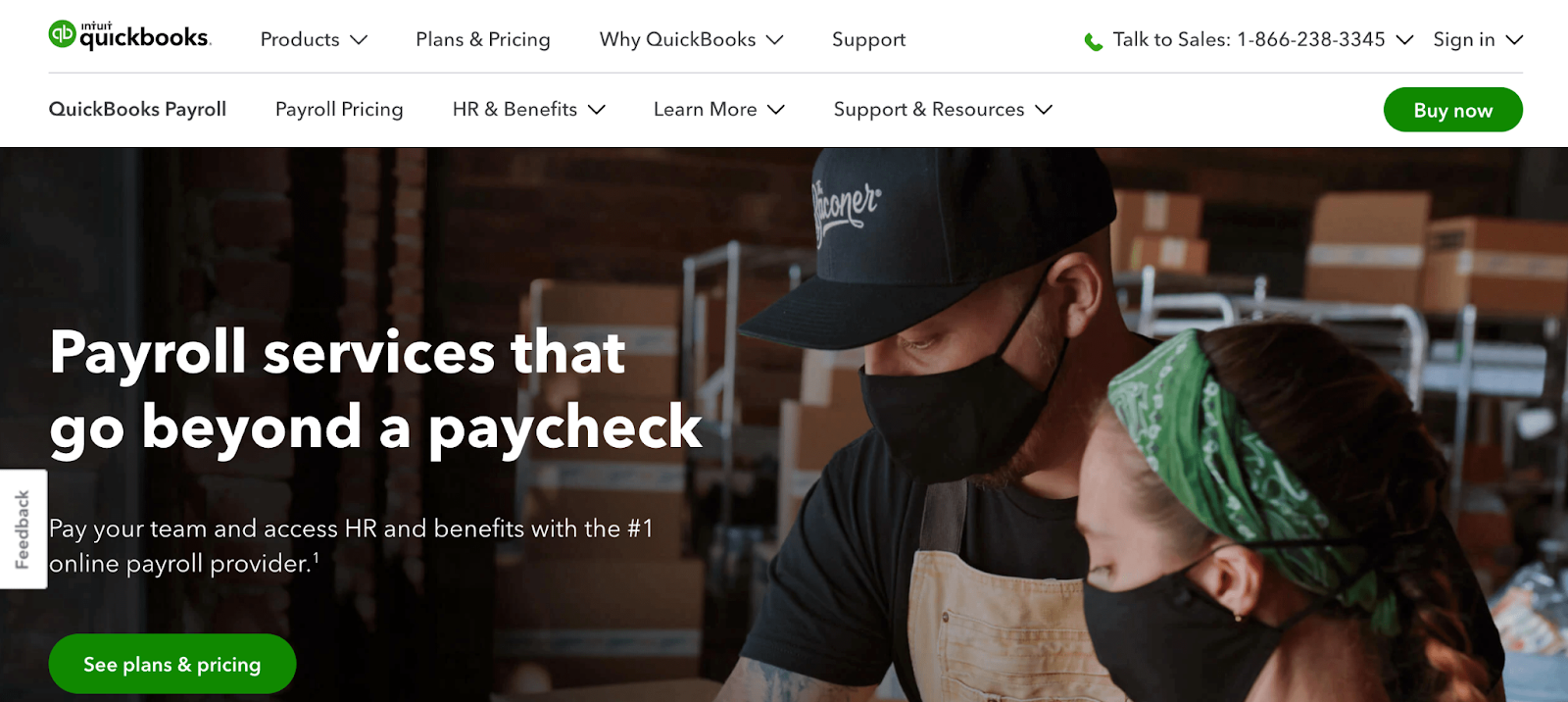This screenshot has width=1568, height=702.
Task: Expand the Products dropdown menu
Action: 314,39
